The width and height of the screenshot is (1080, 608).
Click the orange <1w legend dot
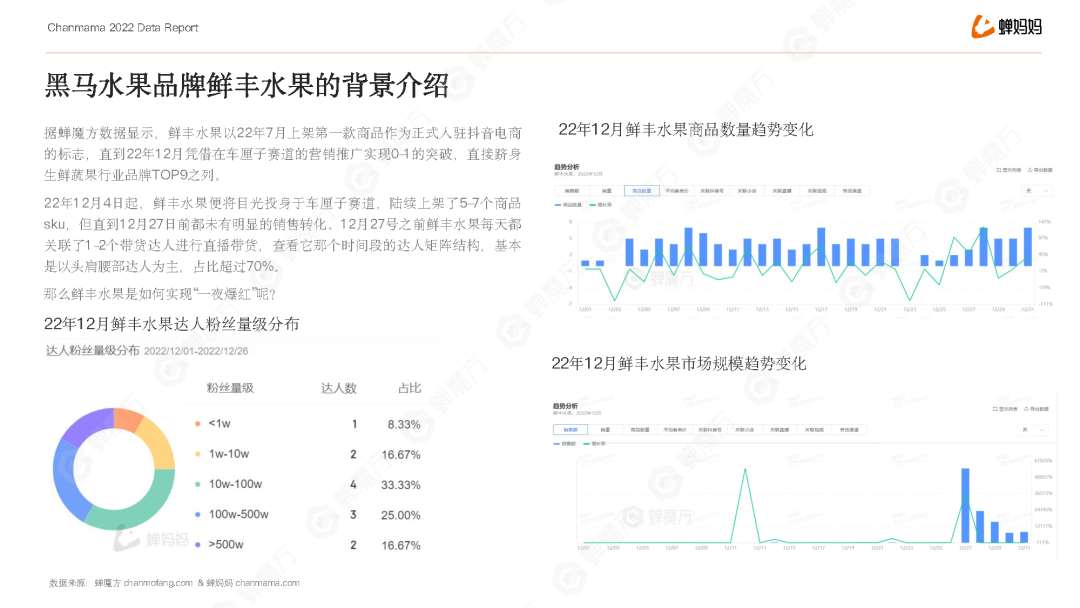198,424
